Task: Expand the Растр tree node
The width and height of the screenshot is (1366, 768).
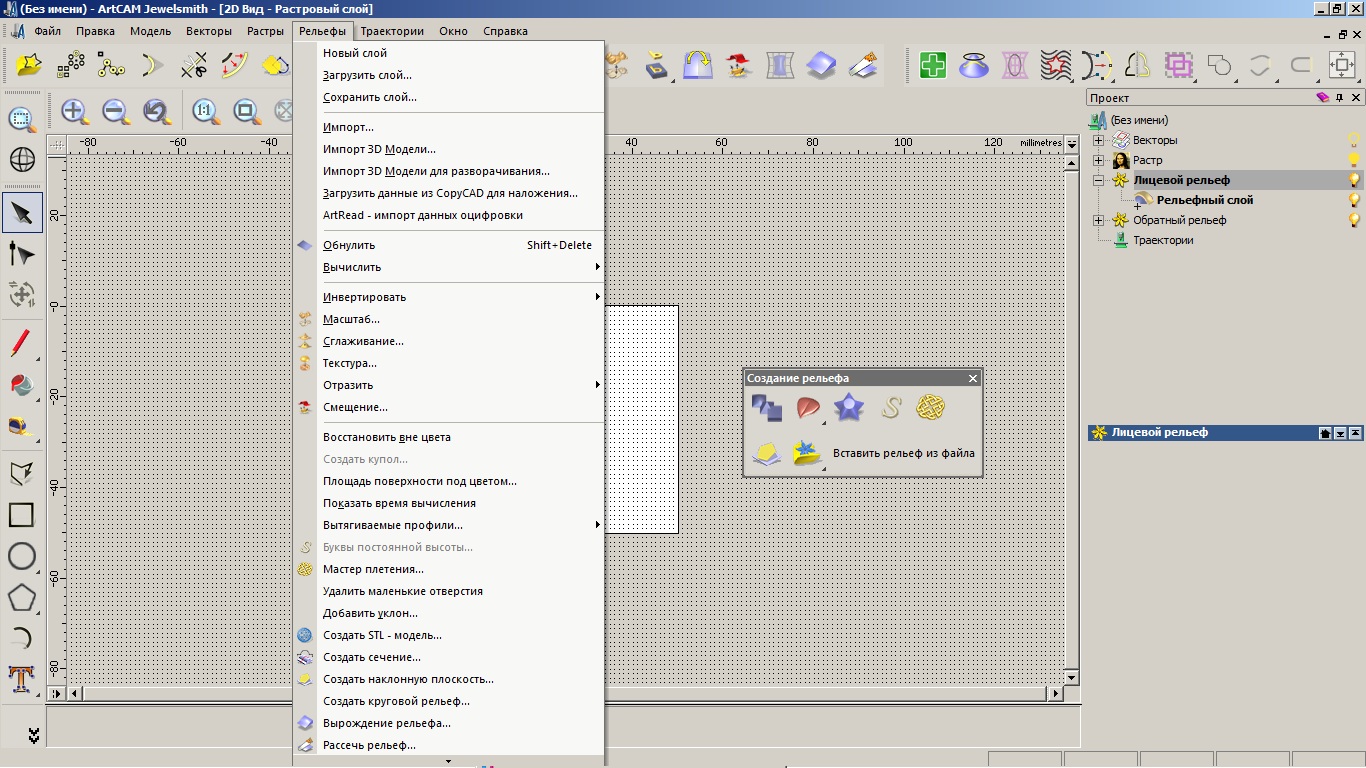Action: click(x=1098, y=160)
